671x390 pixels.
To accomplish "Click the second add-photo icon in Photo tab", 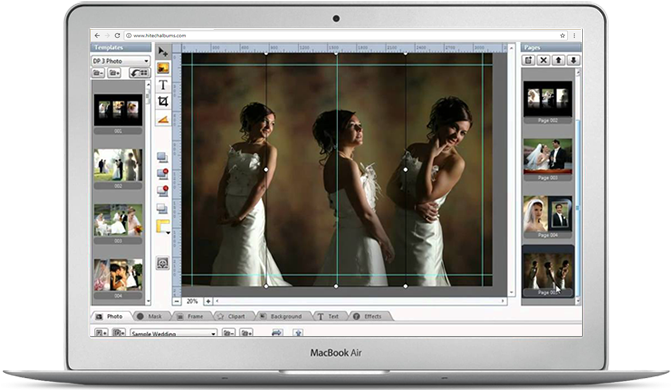I will coord(119,332).
